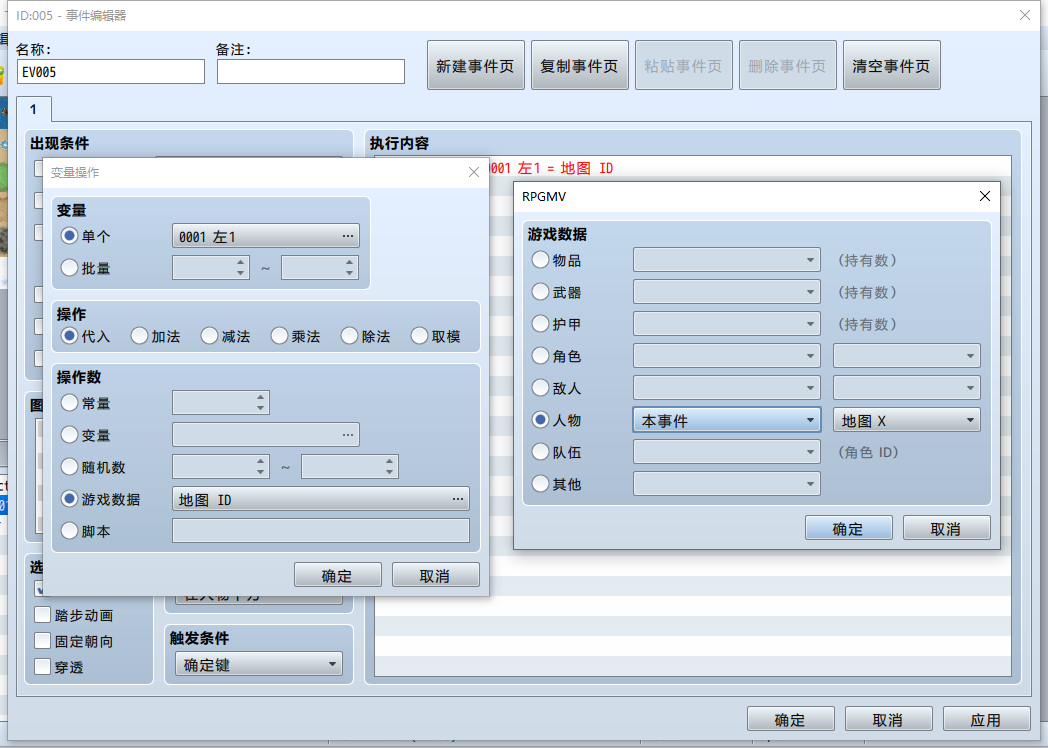The height and width of the screenshot is (748, 1048).
Task: Choose the 乘法 operation radio
Action: (279, 336)
